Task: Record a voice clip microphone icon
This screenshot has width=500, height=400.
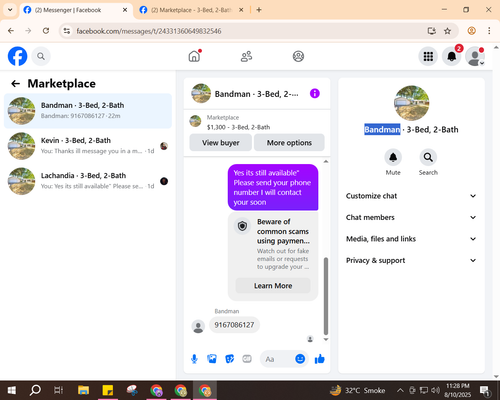Action: coord(194,359)
